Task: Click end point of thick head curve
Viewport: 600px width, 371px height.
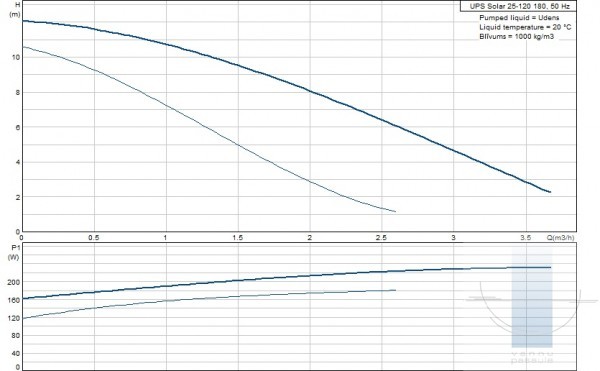Action: pos(550,192)
